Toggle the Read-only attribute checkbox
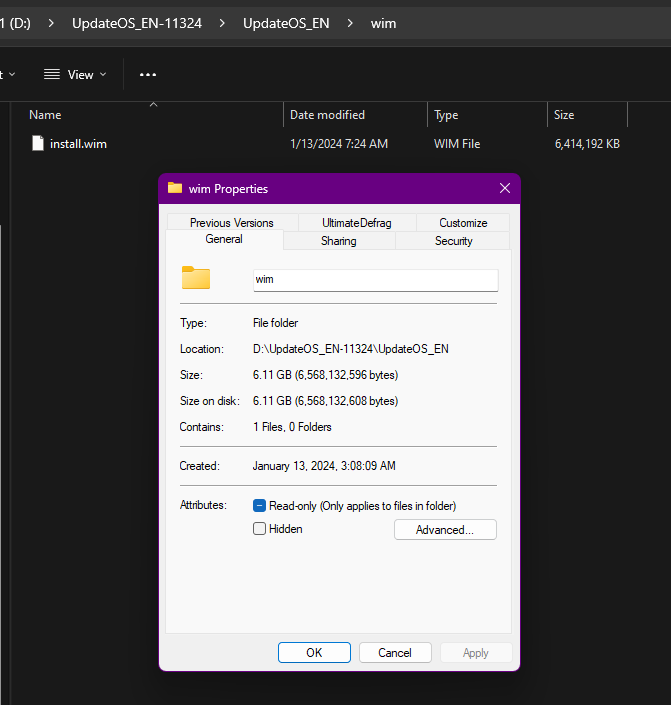Viewport: 671px width, 705px height. pyautogui.click(x=259, y=506)
